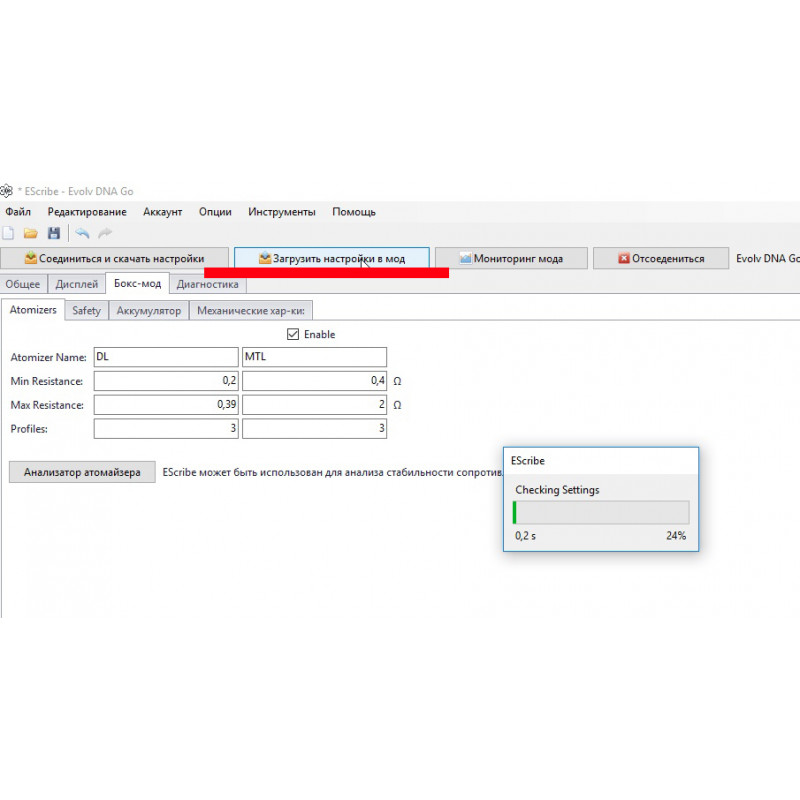Viewport: 800px width, 800px height.
Task: Click the Undo arrow icon
Action: pos(82,233)
